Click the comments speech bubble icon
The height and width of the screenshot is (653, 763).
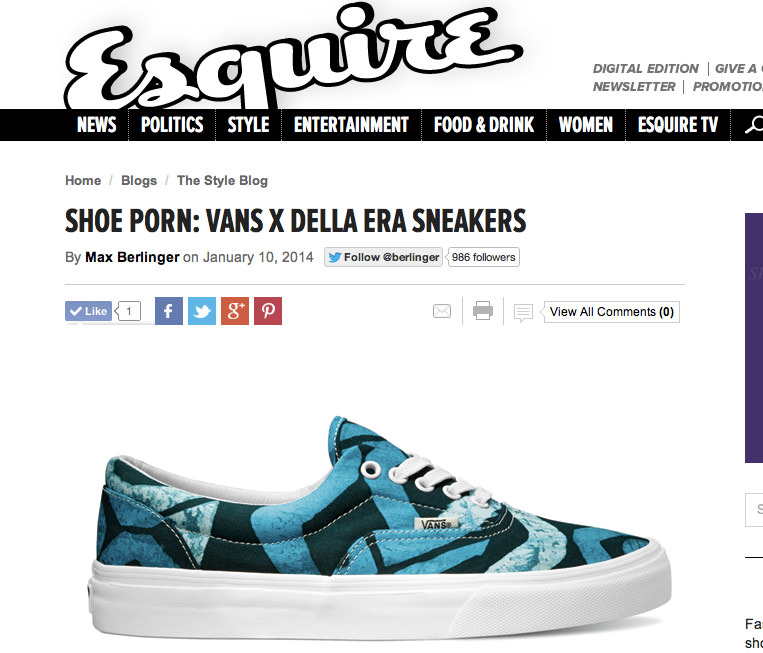click(x=524, y=313)
